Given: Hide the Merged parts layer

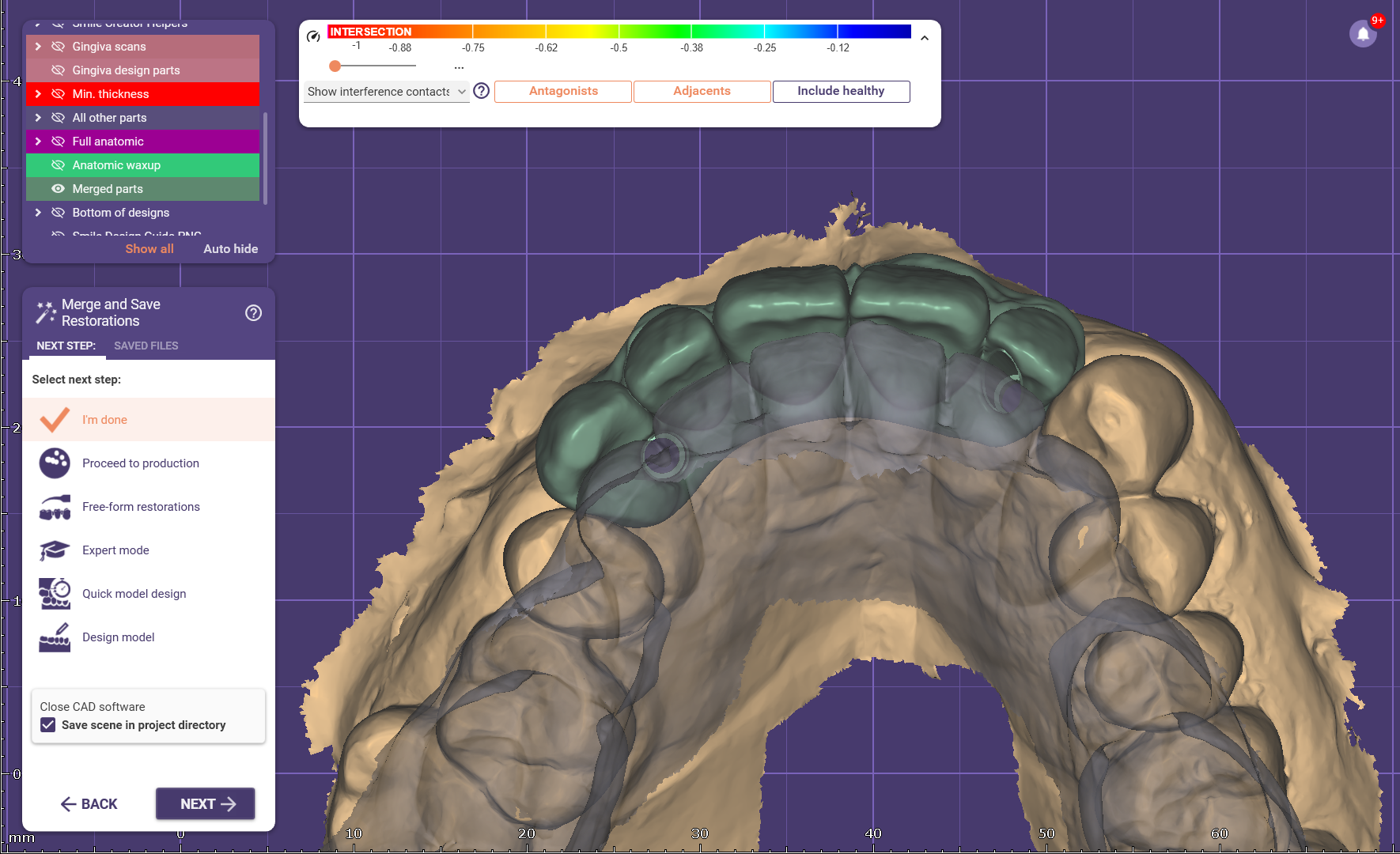Looking at the screenshot, I should pos(58,189).
